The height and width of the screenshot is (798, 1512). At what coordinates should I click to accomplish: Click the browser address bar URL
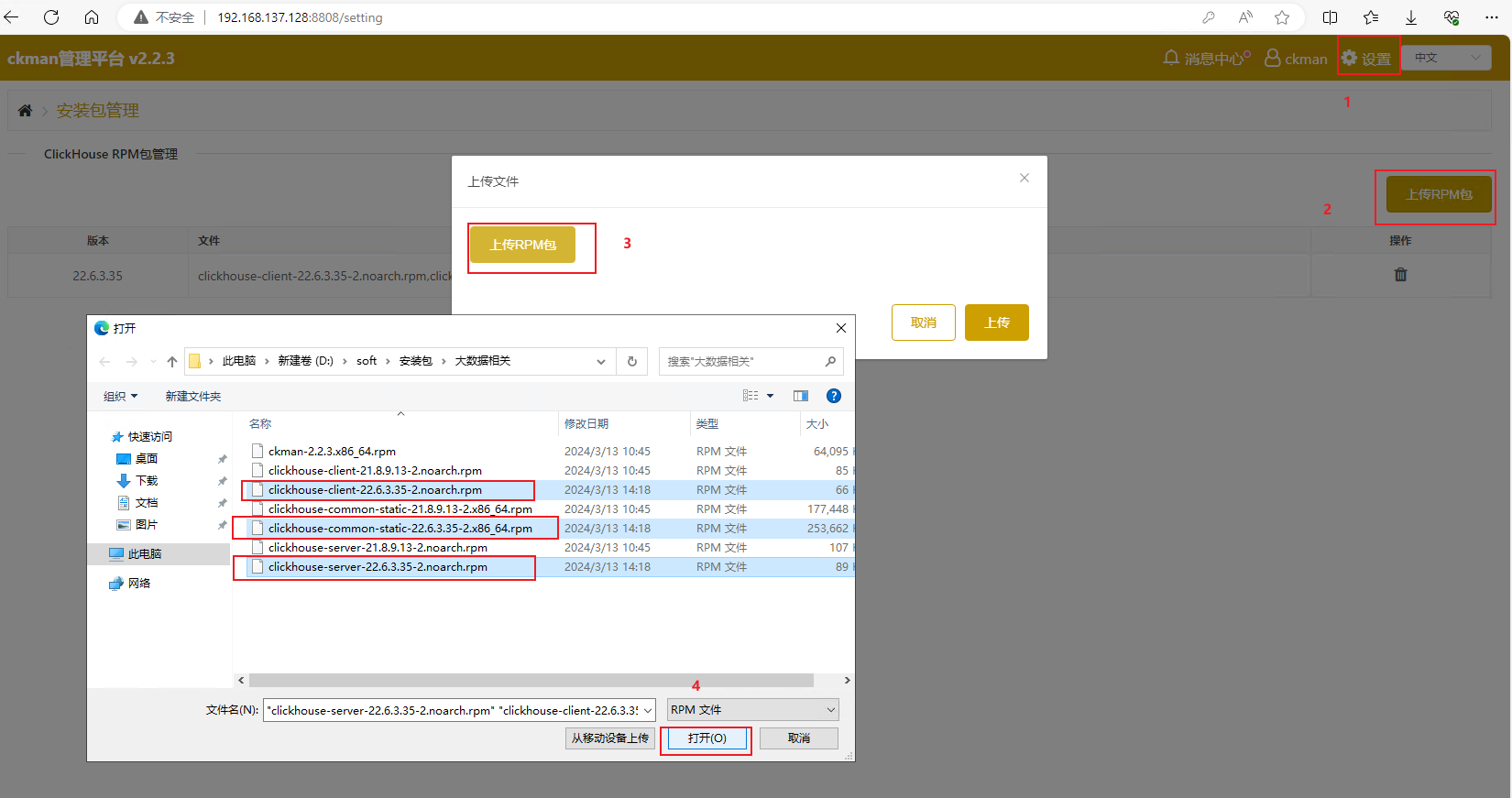click(300, 17)
